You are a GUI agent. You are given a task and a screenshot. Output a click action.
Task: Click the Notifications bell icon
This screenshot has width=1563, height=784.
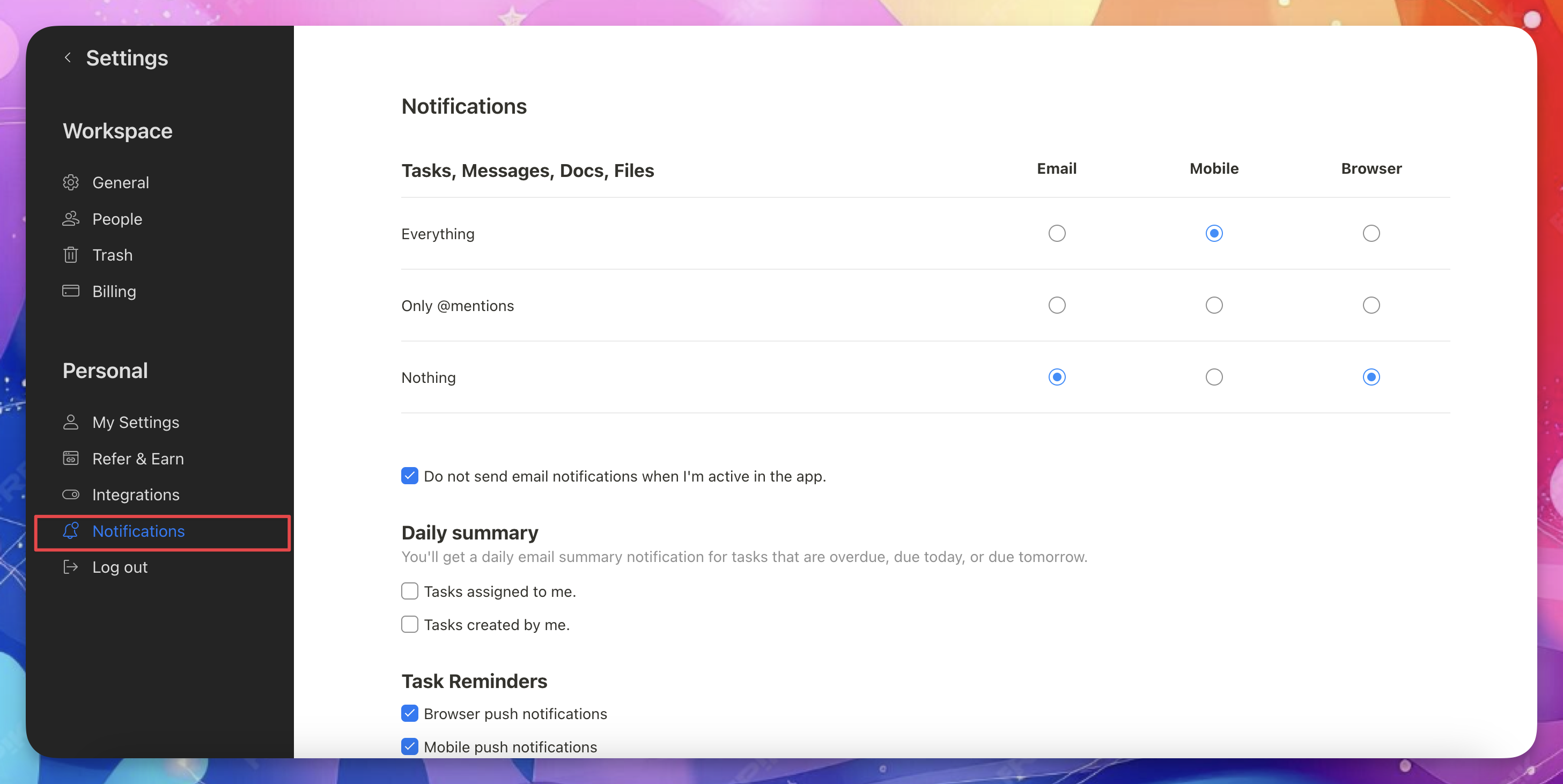click(x=71, y=531)
